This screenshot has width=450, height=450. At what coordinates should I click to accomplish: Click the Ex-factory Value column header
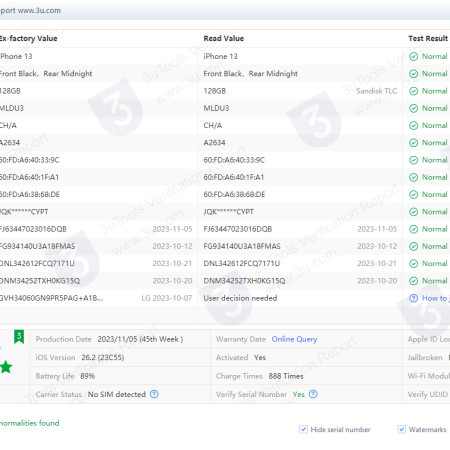coord(28,38)
